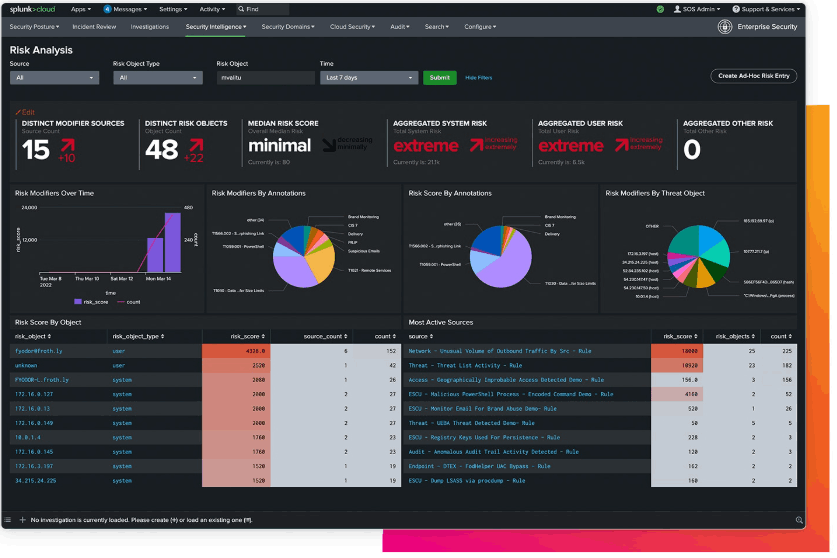Expand the Activity dropdown

[212, 9]
